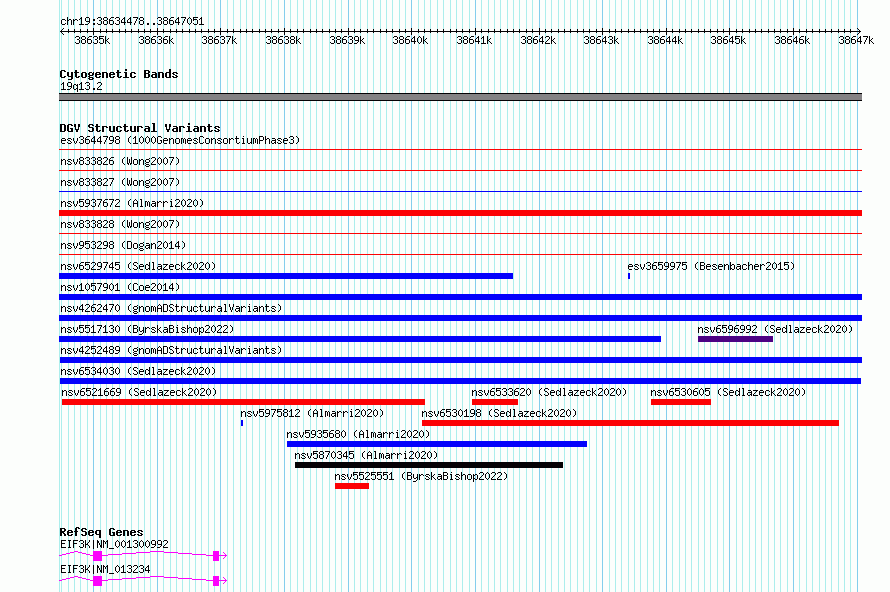890x592 pixels.
Task: Click the 19q13.2 band label
Action: point(81,86)
